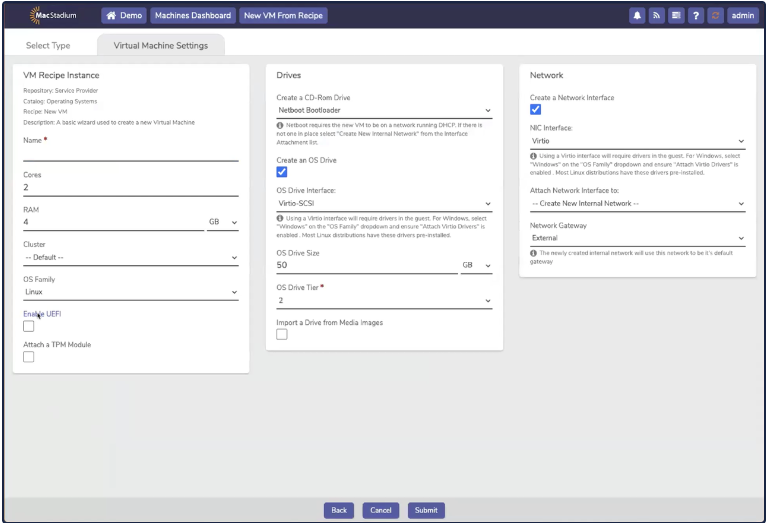Open the OS Family dropdown
Viewport: 769px width, 523px height.
(130, 293)
